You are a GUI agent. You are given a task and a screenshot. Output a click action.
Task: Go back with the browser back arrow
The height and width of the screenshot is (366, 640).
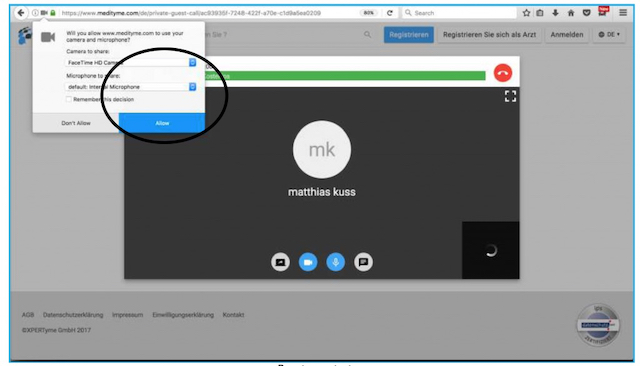pos(21,13)
